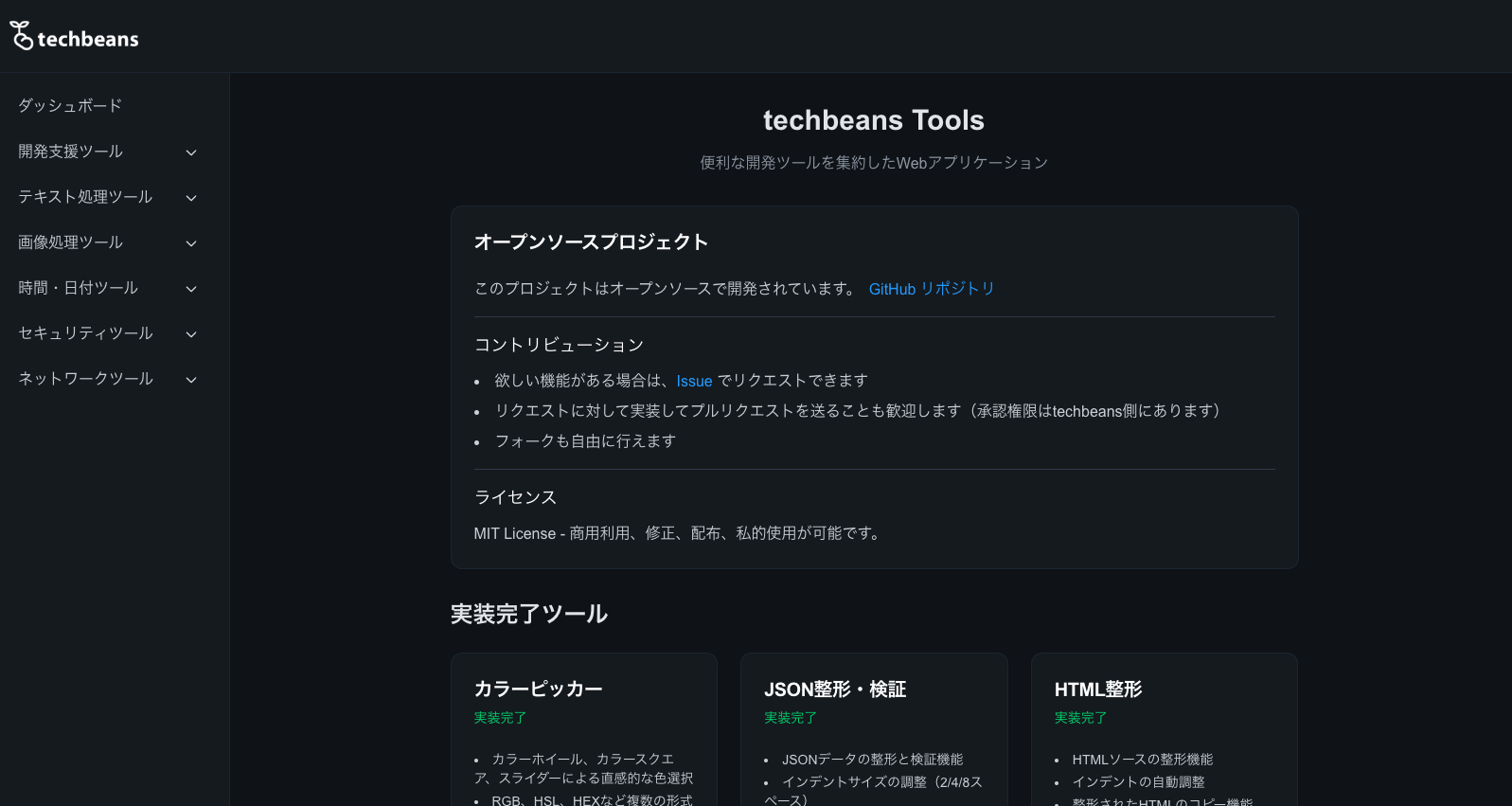Screen dimensions: 1512x806
Task: Click the techbeans logo
Action: (x=74, y=36)
